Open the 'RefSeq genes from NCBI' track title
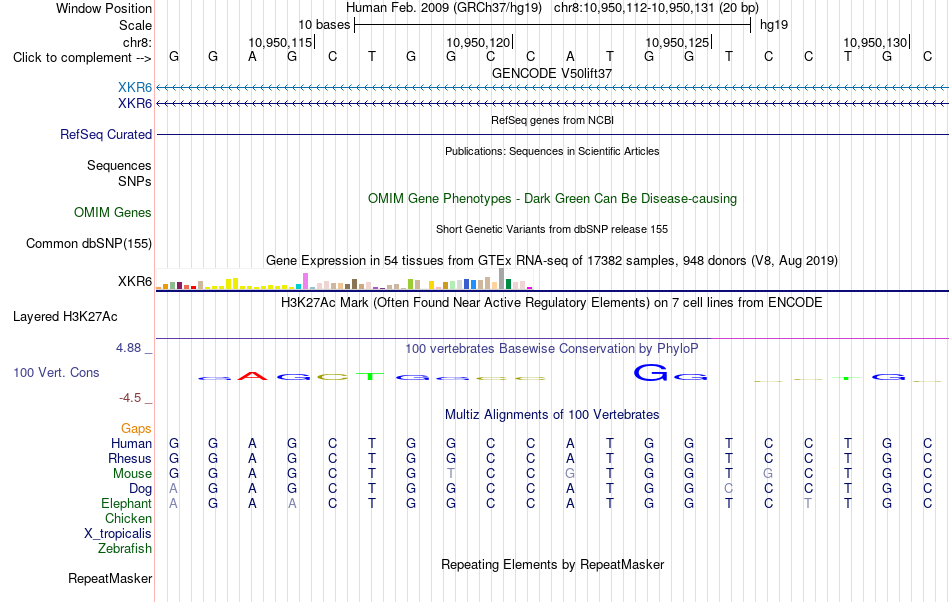This screenshot has height=602, width=950. coord(552,120)
